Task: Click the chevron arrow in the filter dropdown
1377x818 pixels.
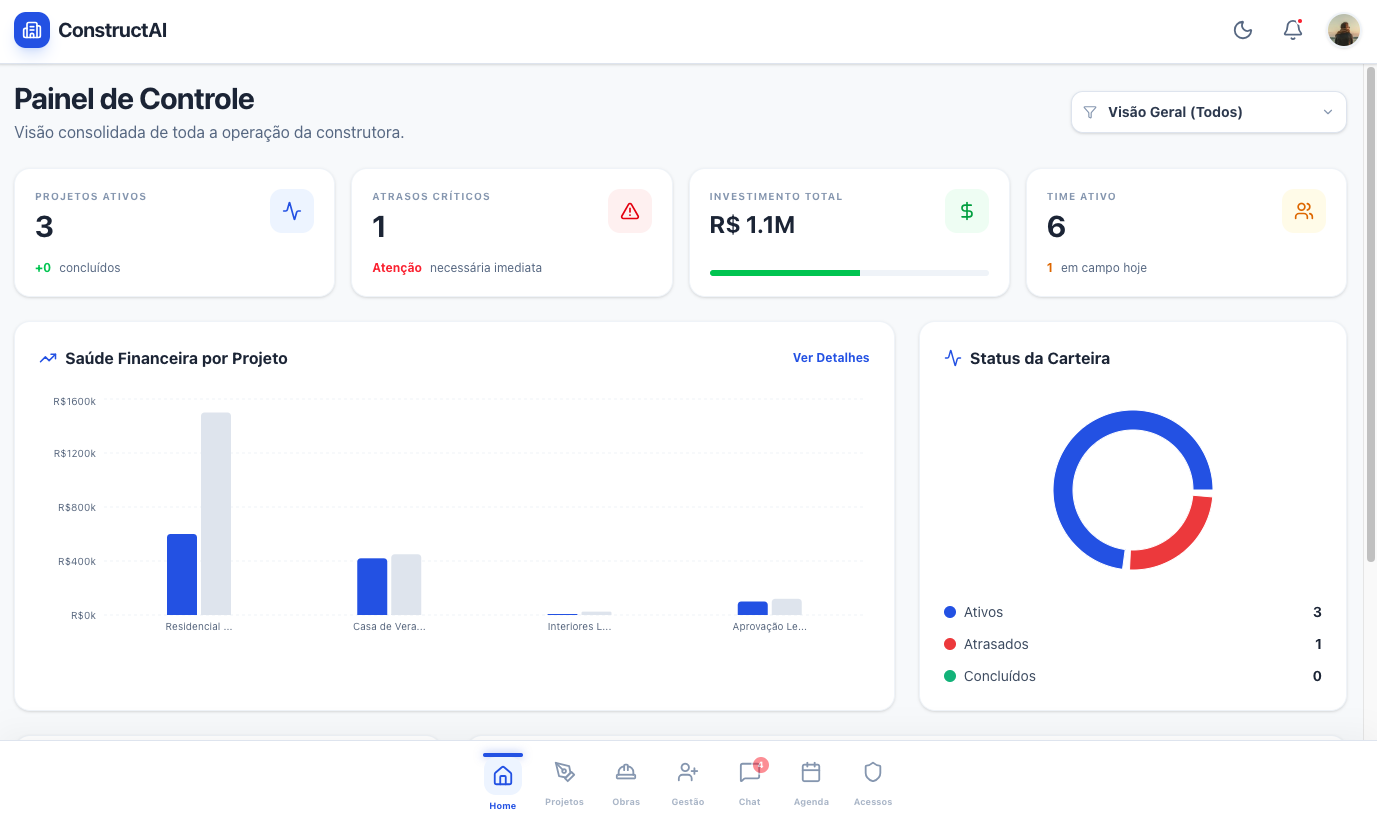Action: 1328,112
